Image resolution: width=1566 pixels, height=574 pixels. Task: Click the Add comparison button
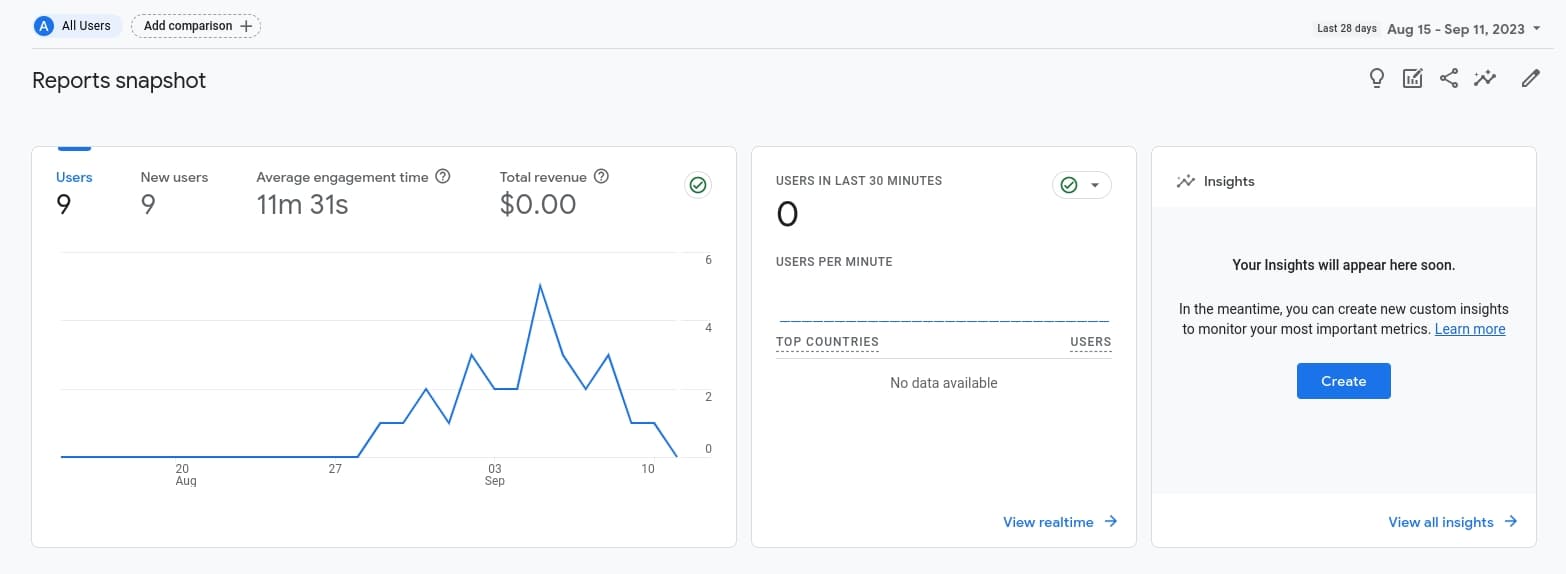(196, 26)
